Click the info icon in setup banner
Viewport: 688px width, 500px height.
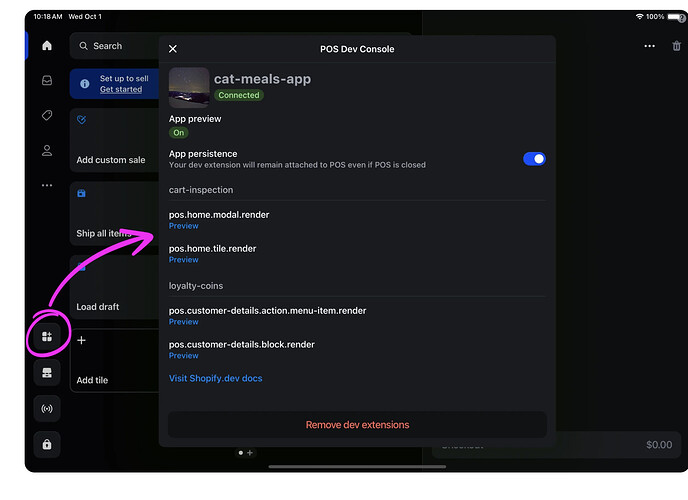[85, 83]
